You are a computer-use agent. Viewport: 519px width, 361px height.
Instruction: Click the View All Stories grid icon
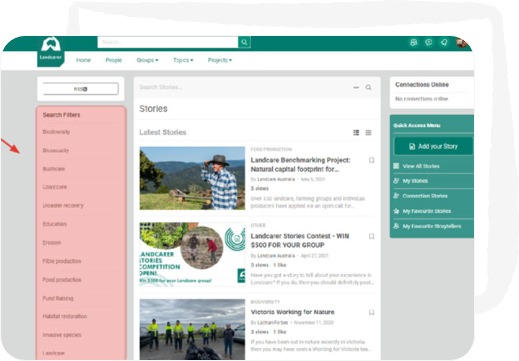pyautogui.click(x=396, y=166)
